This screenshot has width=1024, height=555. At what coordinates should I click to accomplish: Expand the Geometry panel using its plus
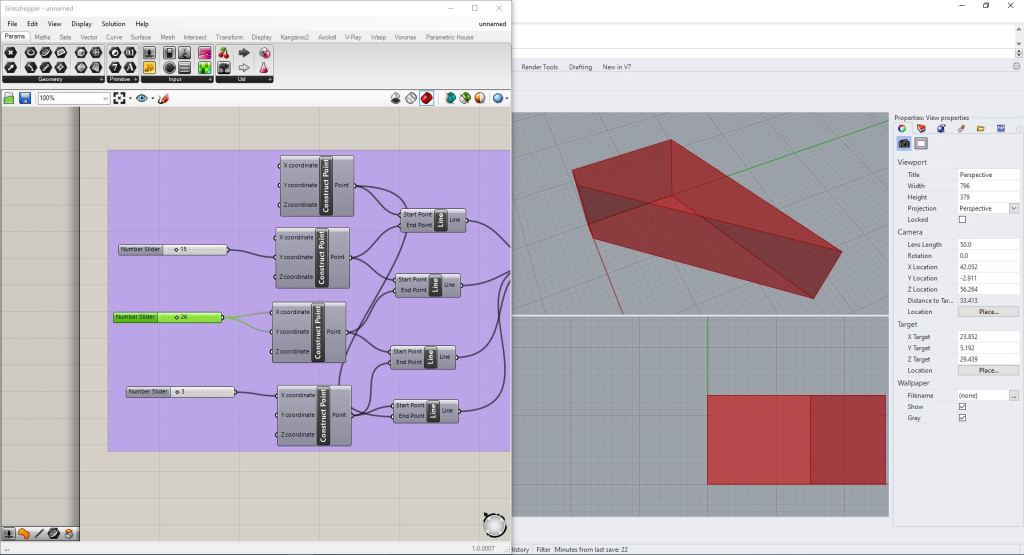point(101,79)
